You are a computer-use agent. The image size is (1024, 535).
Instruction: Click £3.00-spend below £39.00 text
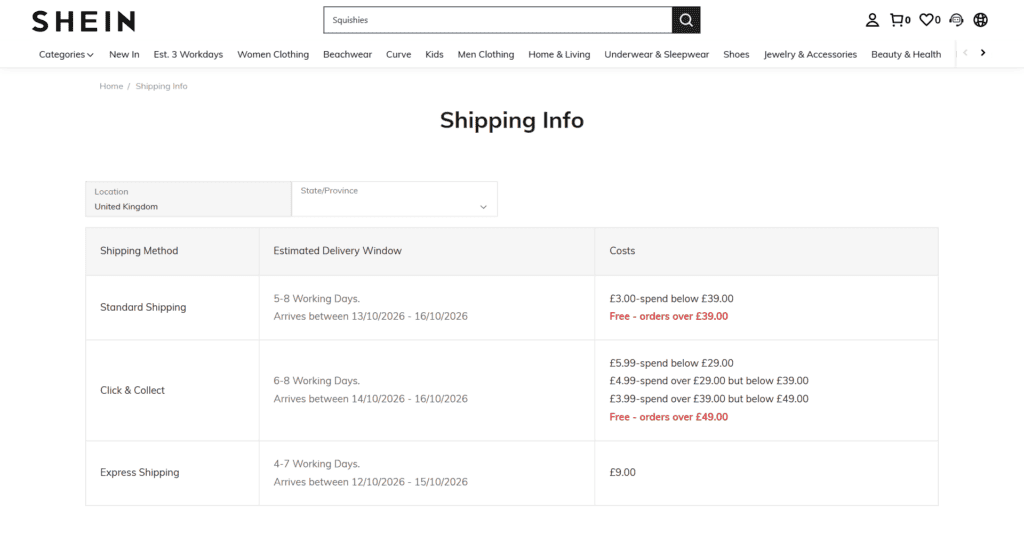coord(671,299)
